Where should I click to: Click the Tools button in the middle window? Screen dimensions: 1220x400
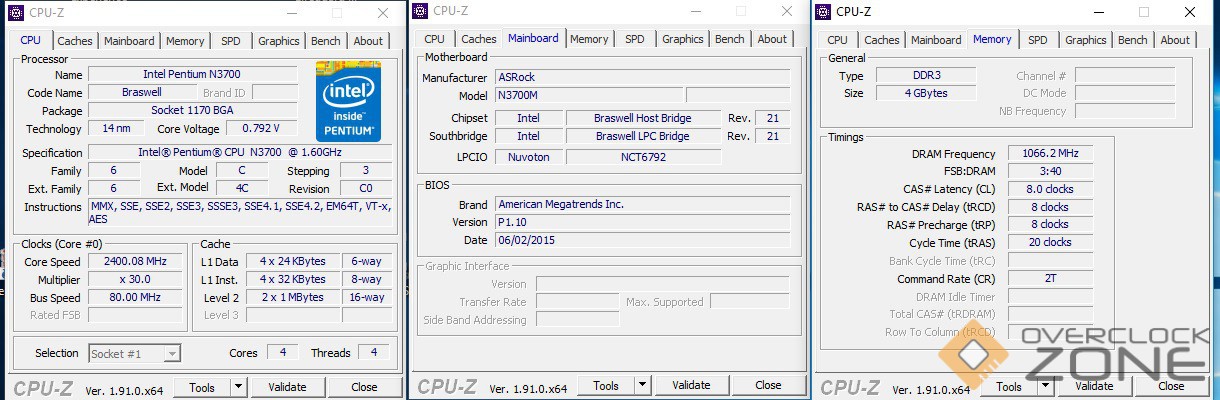(x=606, y=385)
